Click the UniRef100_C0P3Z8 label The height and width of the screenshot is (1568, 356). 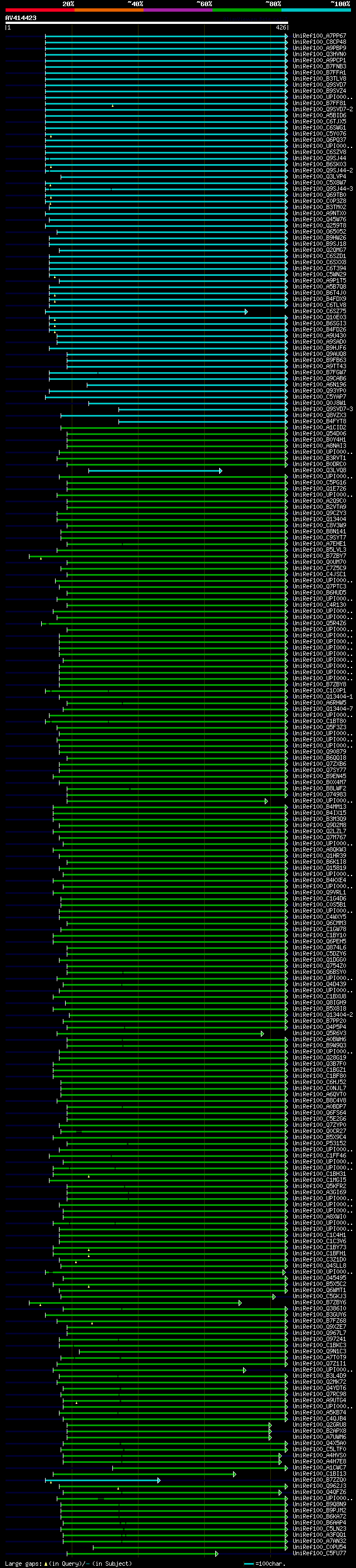[x=319, y=201]
